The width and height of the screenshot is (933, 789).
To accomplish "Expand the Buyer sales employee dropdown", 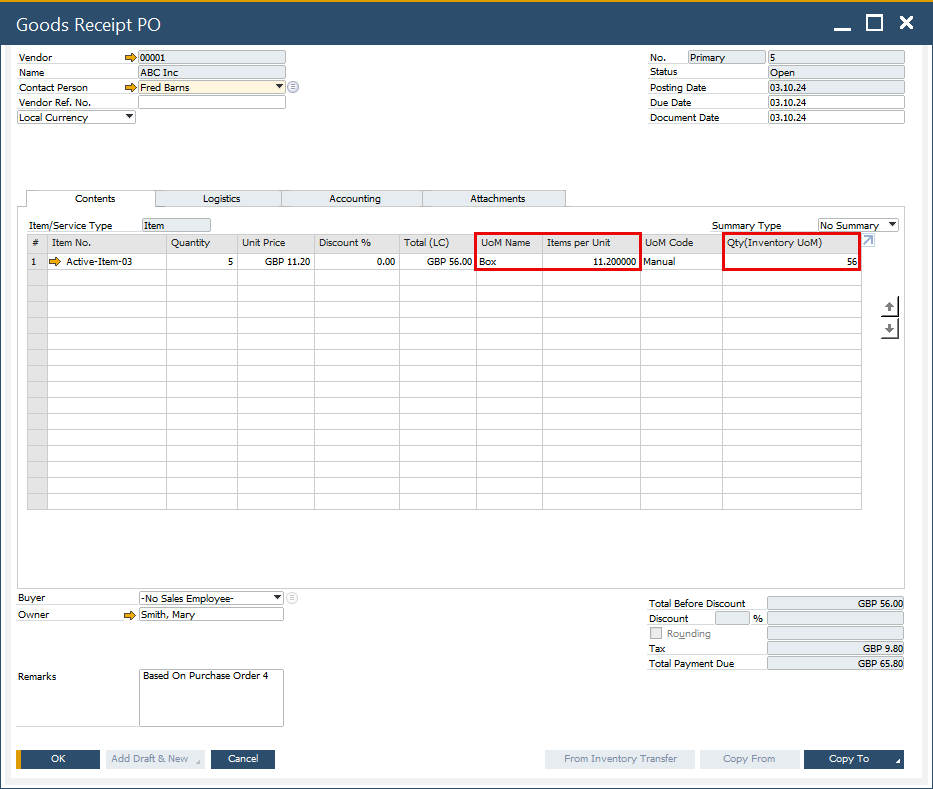I will coord(277,598).
